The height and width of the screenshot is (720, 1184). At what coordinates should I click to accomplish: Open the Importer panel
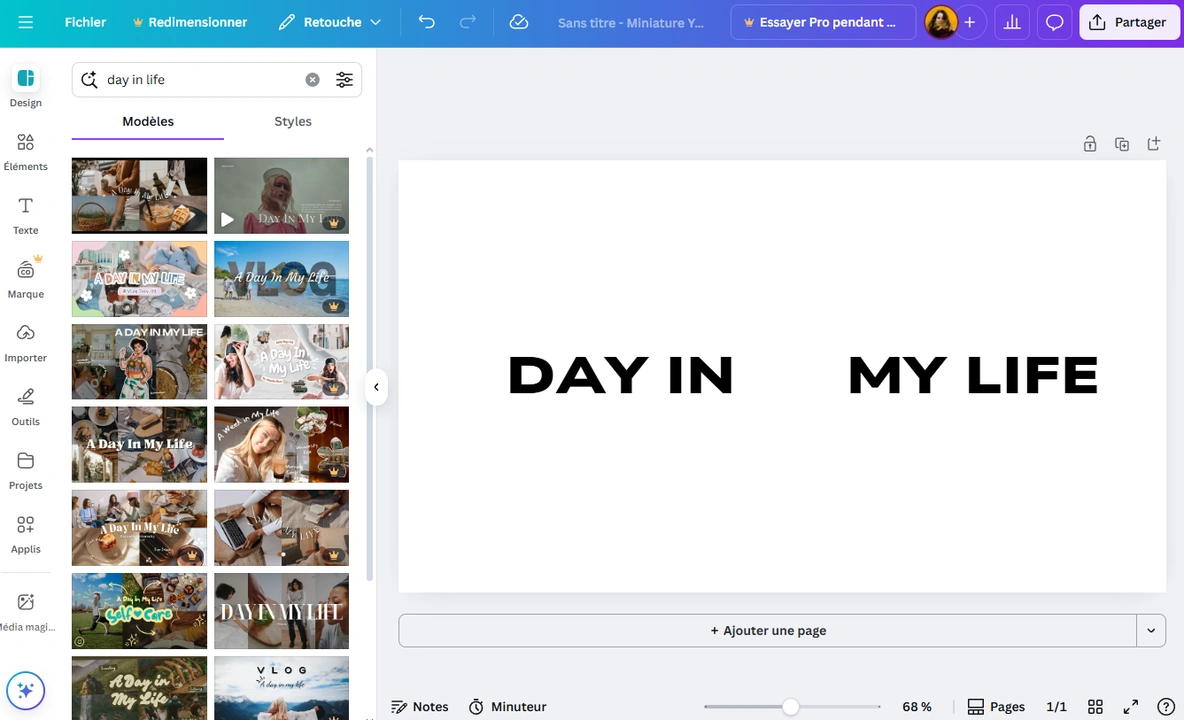[25, 341]
